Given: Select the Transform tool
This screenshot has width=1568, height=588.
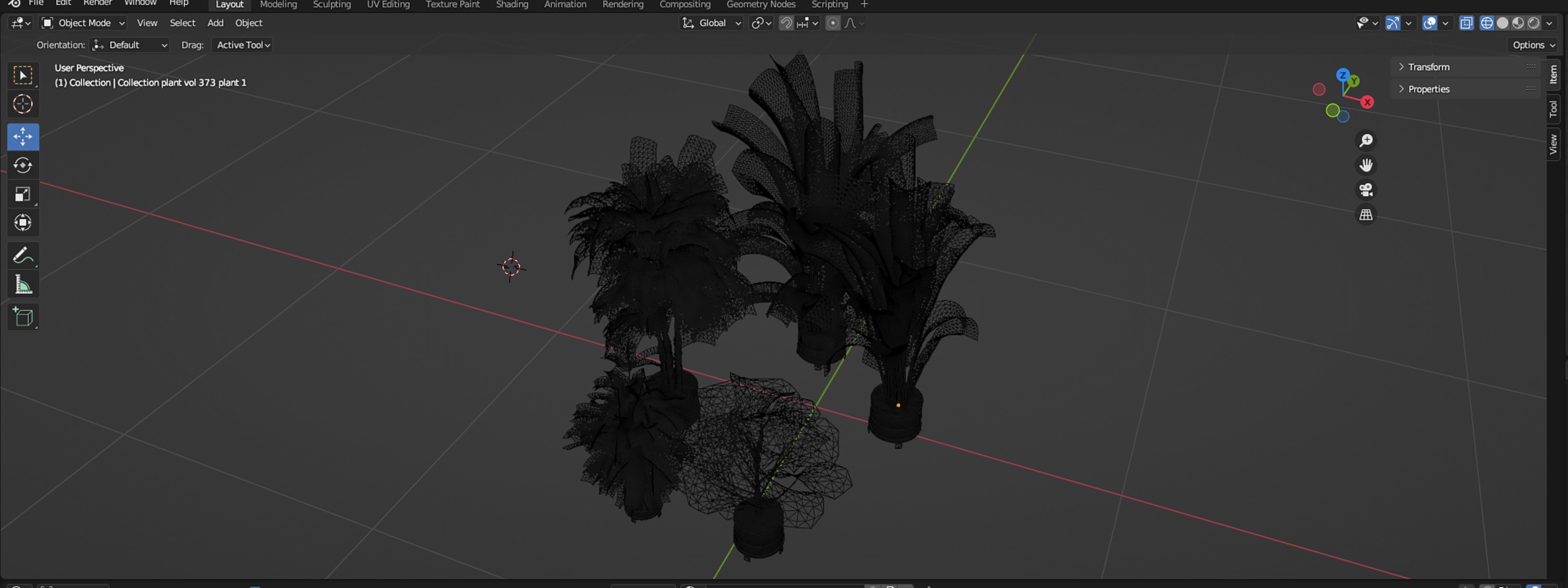Looking at the screenshot, I should pyautogui.click(x=23, y=223).
